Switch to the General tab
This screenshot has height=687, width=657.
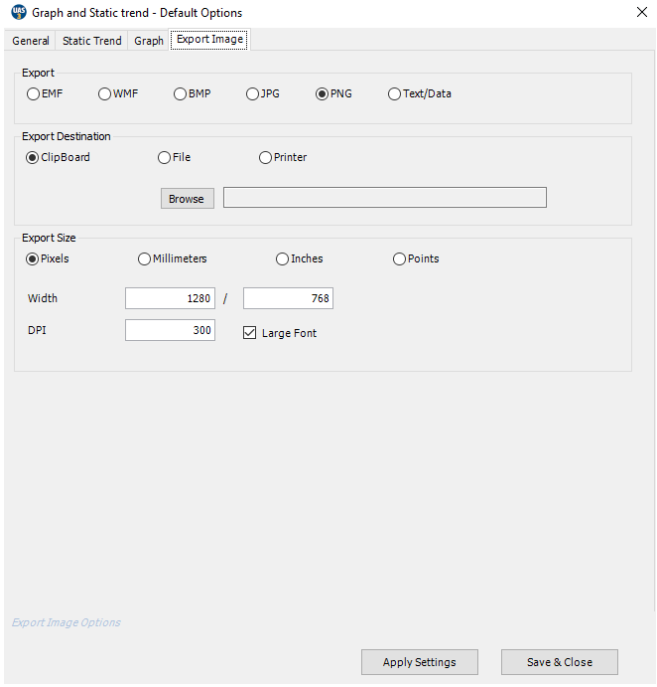[31, 41]
